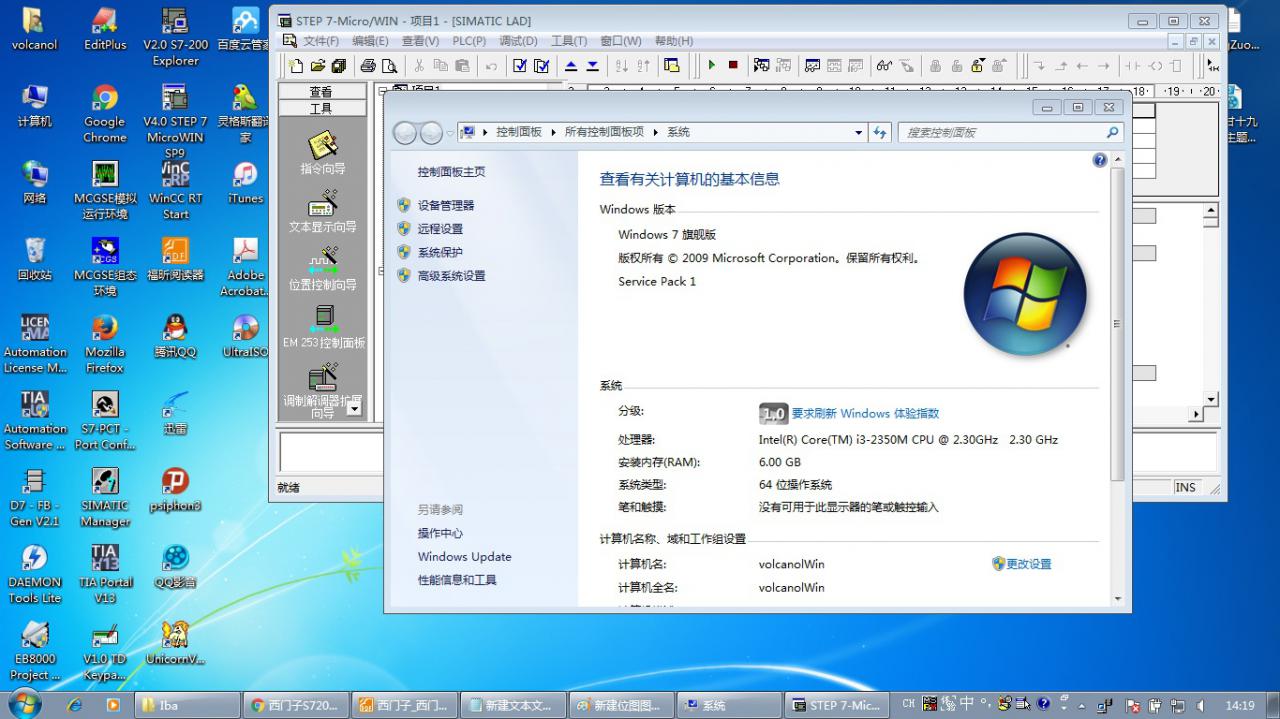
Task: Switch to the 新建文本文 taskbar button
Action: (511, 705)
